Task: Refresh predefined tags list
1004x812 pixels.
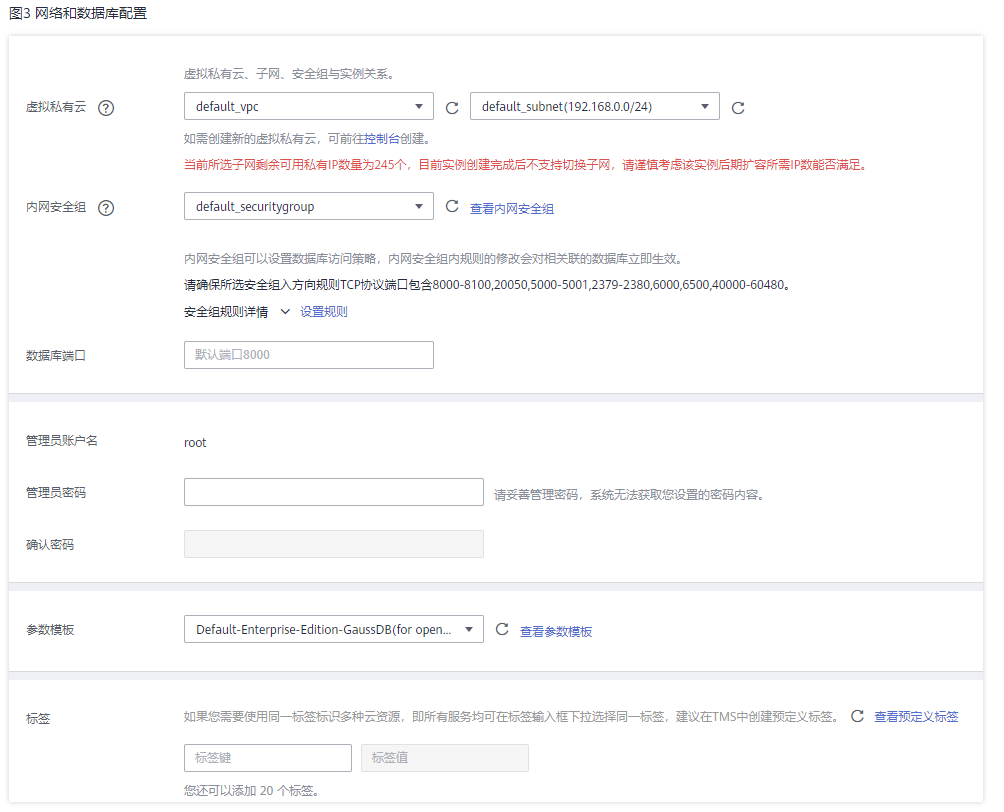Action: point(857,716)
